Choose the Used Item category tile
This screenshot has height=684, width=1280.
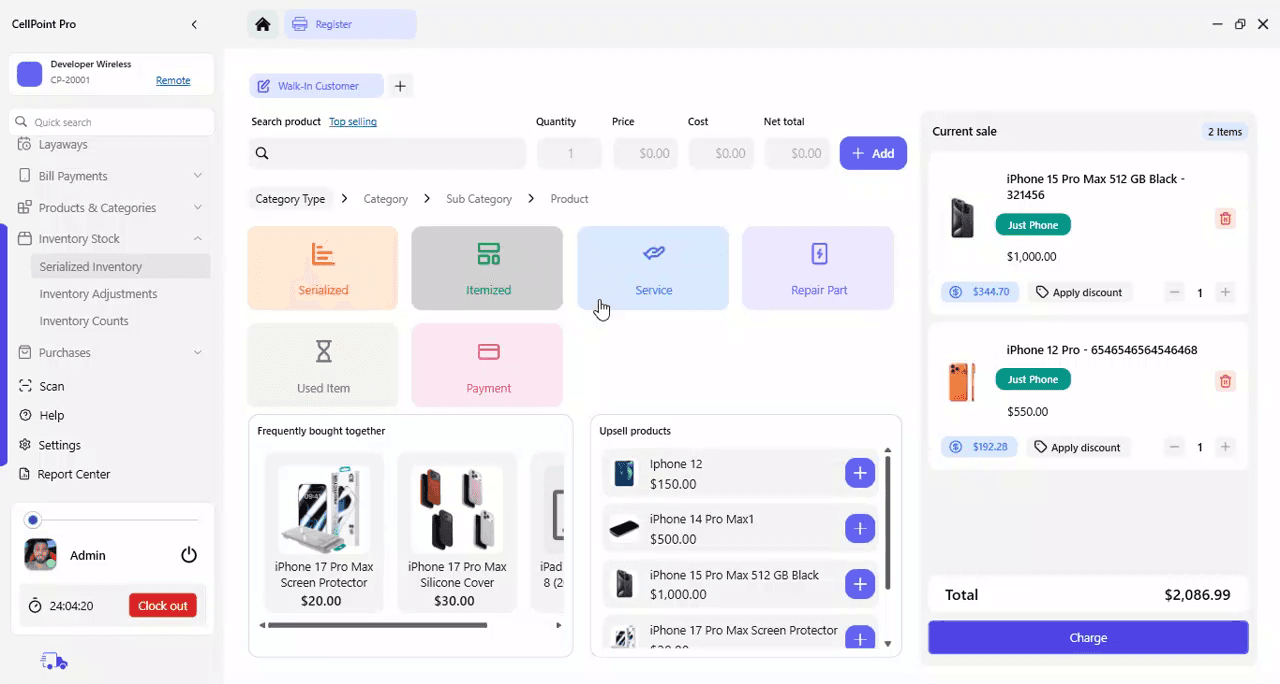tap(323, 365)
